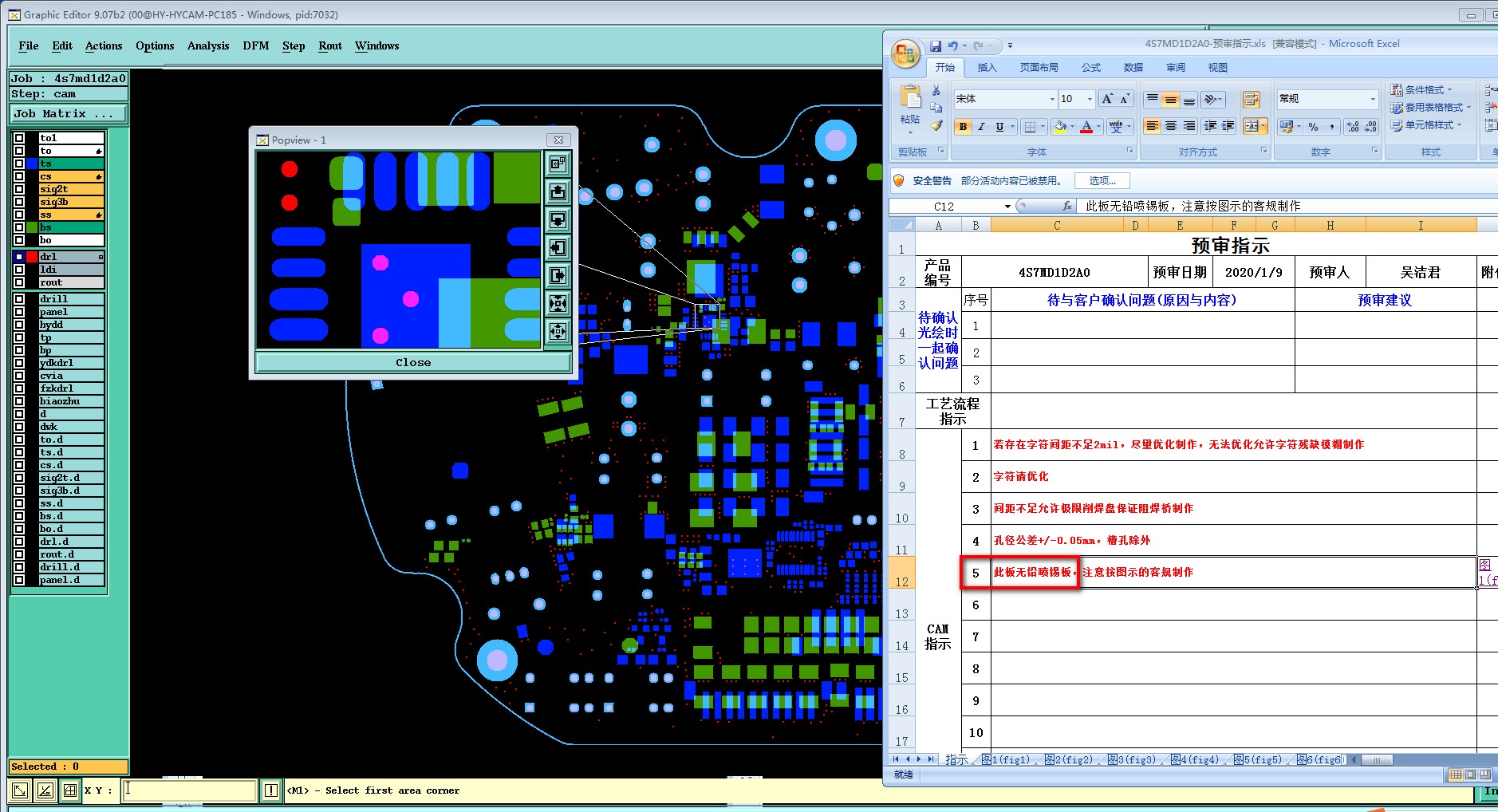This screenshot has height=812, width=1498.
Task: Switch to the 插入 ribbon tab
Action: (987, 68)
